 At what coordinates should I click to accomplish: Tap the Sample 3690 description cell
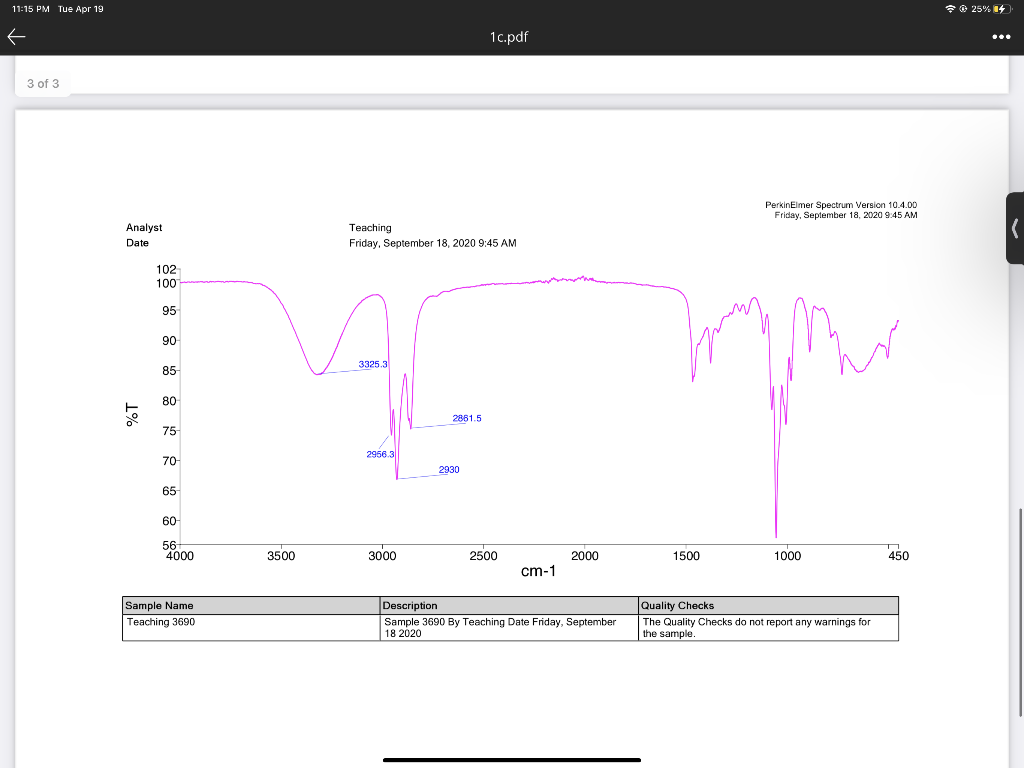pos(509,628)
